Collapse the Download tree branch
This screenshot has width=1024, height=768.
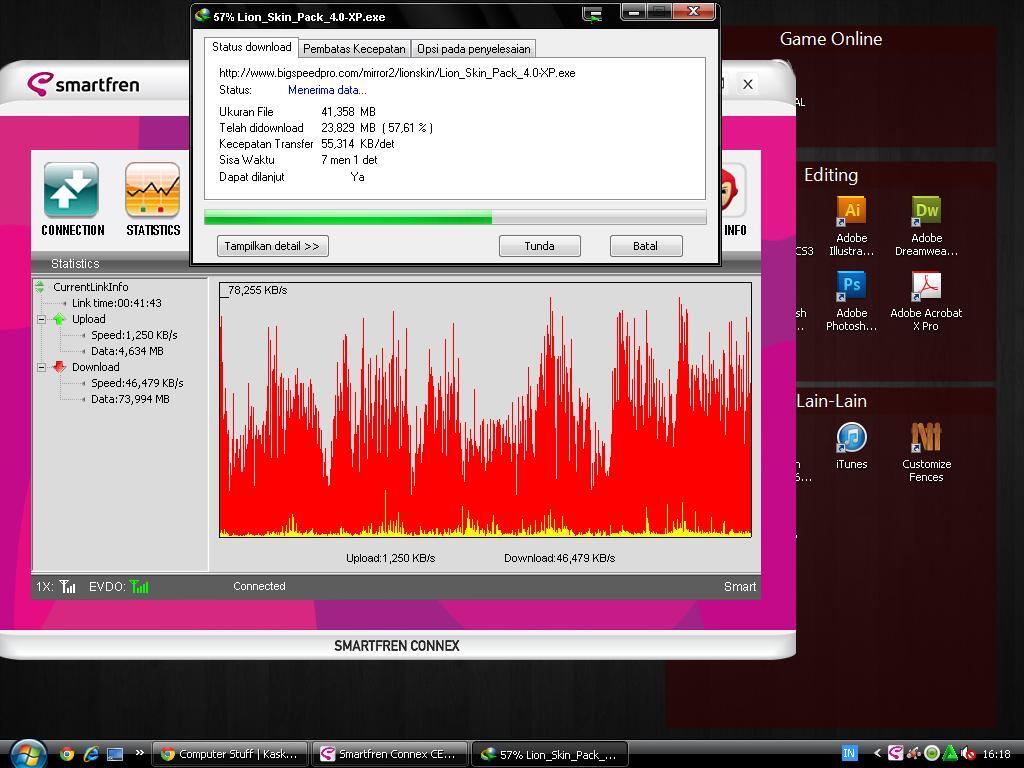pyautogui.click(x=42, y=367)
